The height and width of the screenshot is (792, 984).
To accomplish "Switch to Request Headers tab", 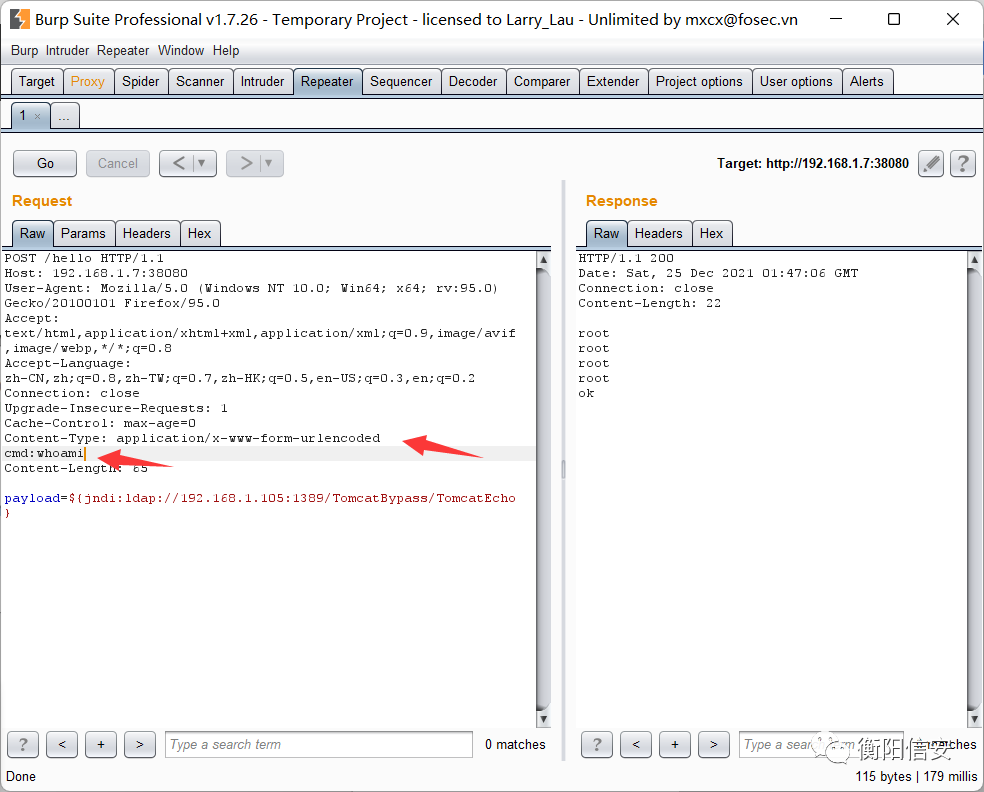I will (147, 233).
